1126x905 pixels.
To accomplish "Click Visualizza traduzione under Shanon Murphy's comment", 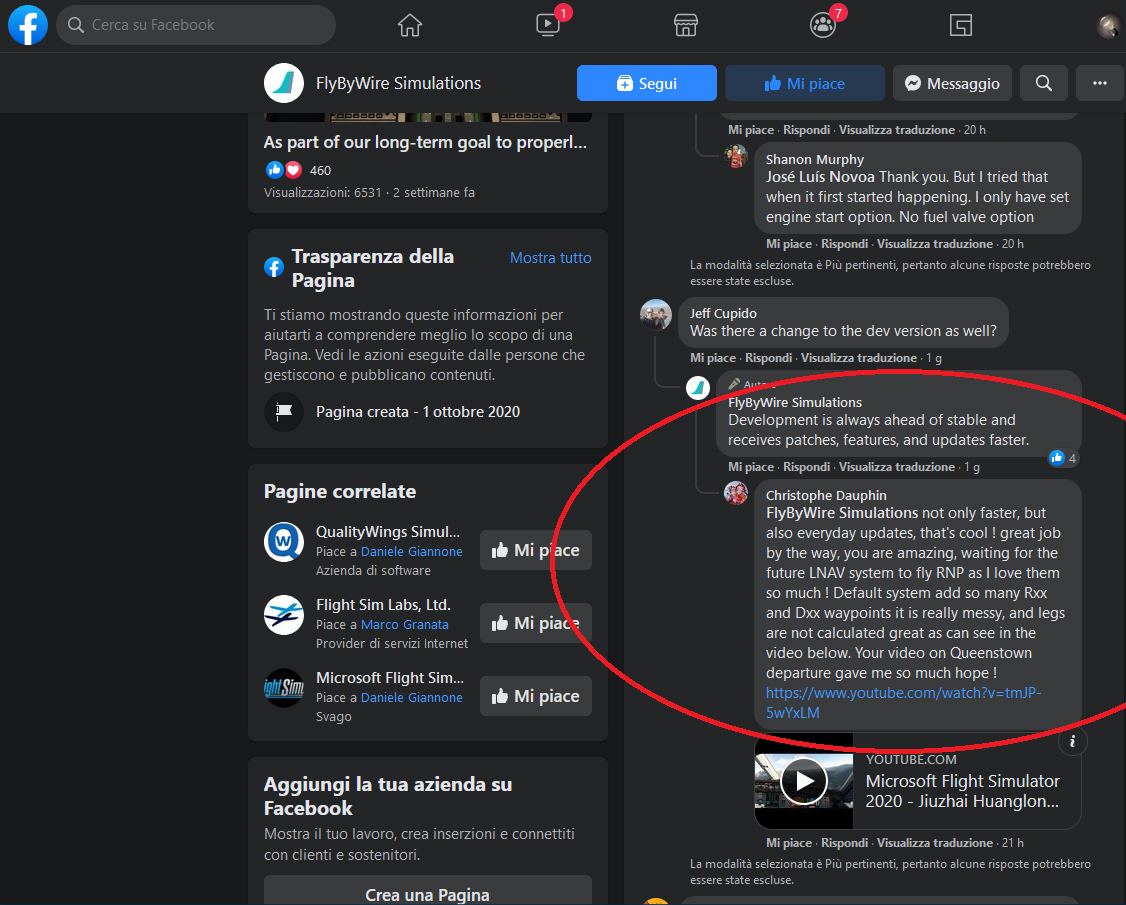I will pos(935,244).
